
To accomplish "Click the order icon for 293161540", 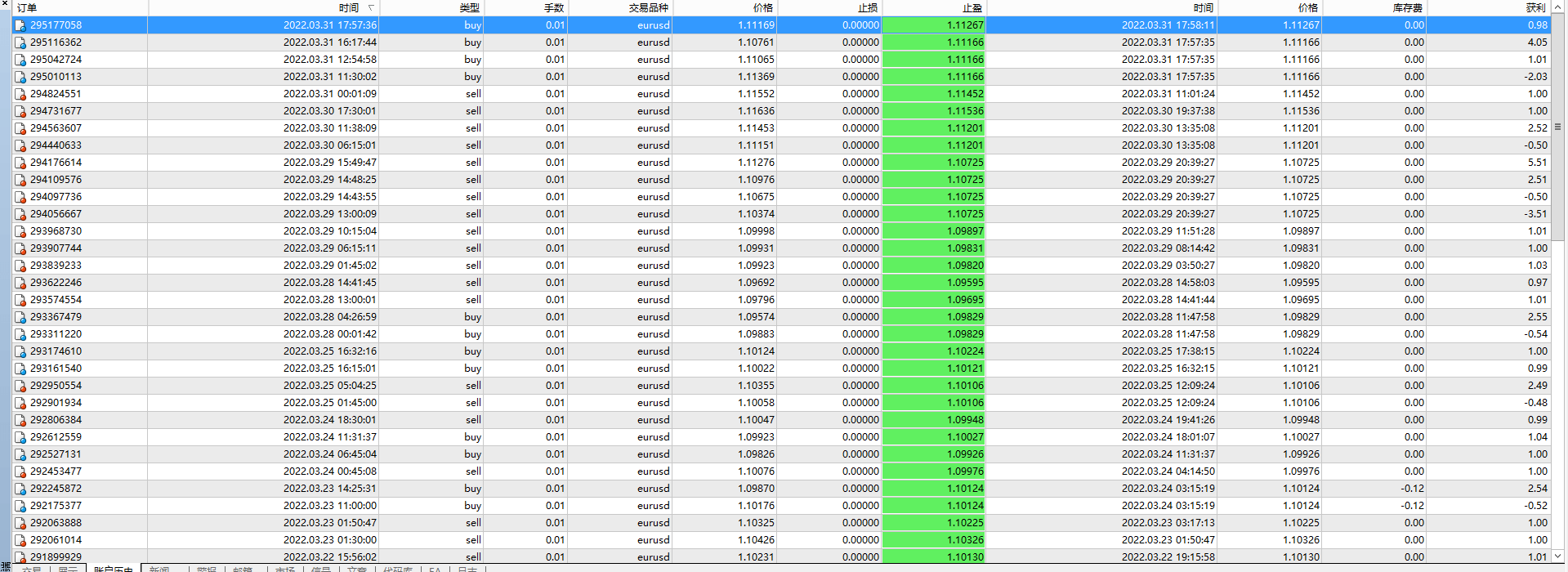I will pos(20,369).
